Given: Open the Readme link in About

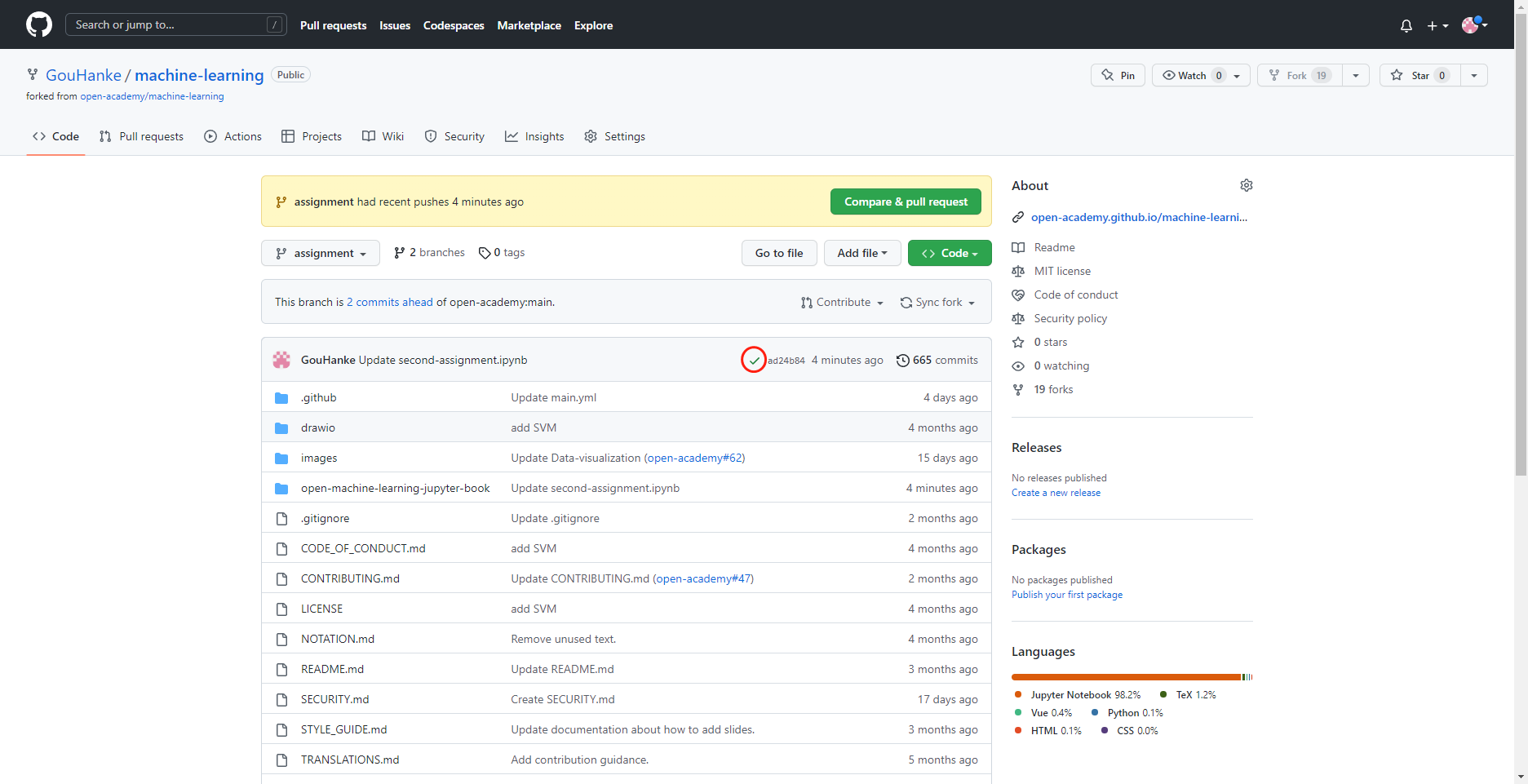Looking at the screenshot, I should (1054, 247).
